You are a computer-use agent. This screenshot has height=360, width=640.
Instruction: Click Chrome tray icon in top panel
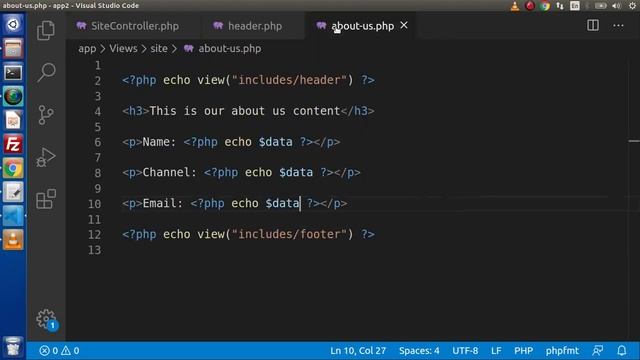click(x=544, y=6)
